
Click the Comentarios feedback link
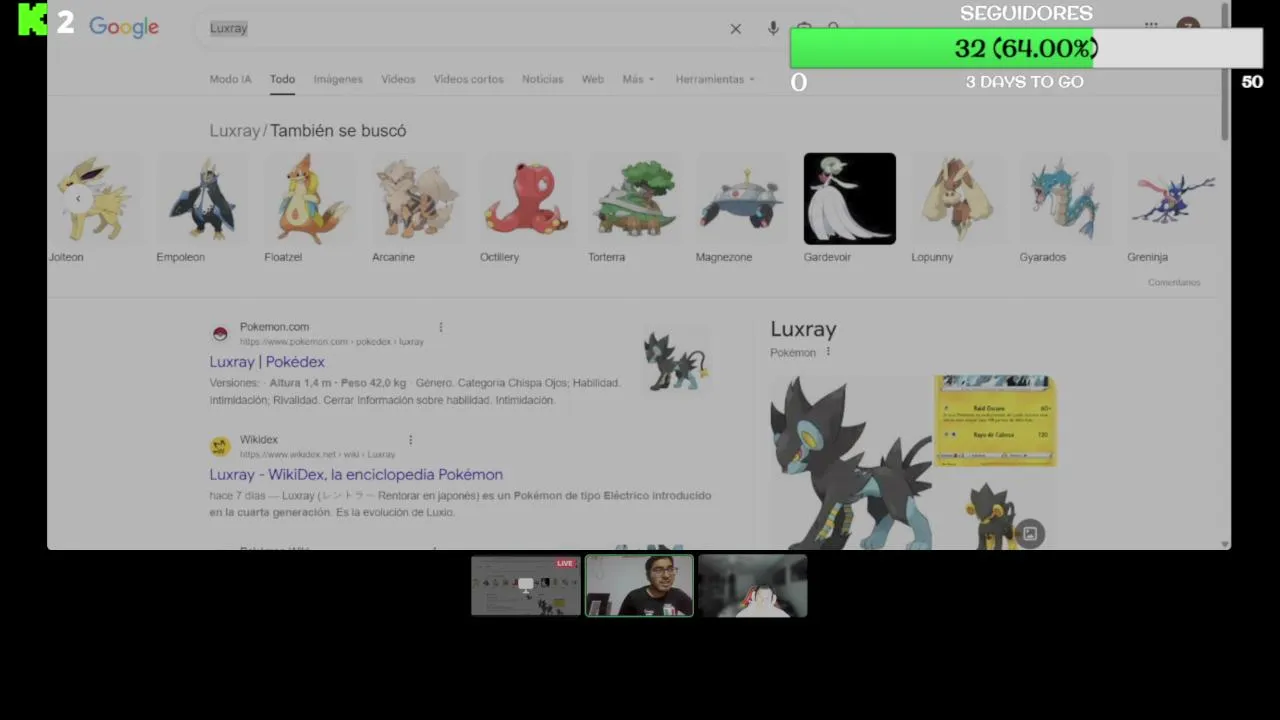1174,282
